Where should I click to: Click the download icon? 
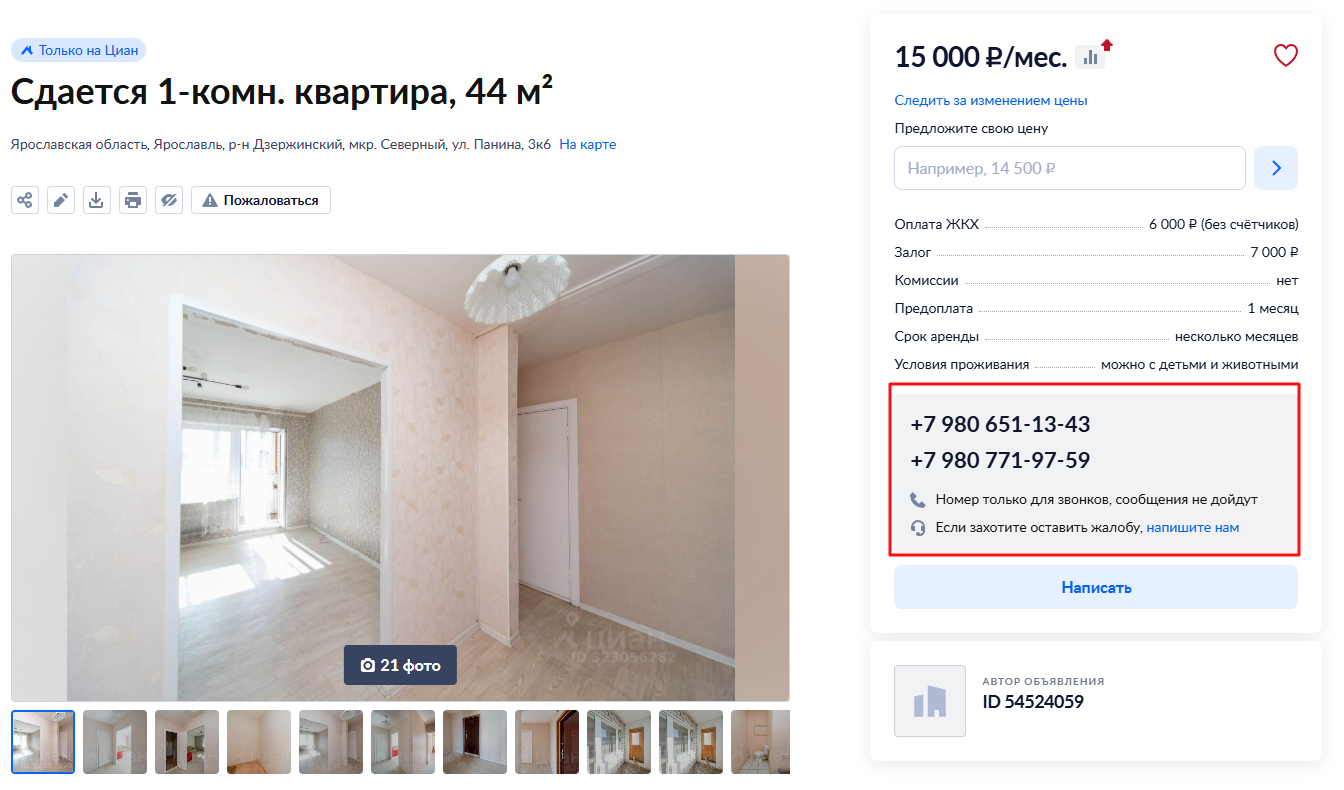pos(97,200)
